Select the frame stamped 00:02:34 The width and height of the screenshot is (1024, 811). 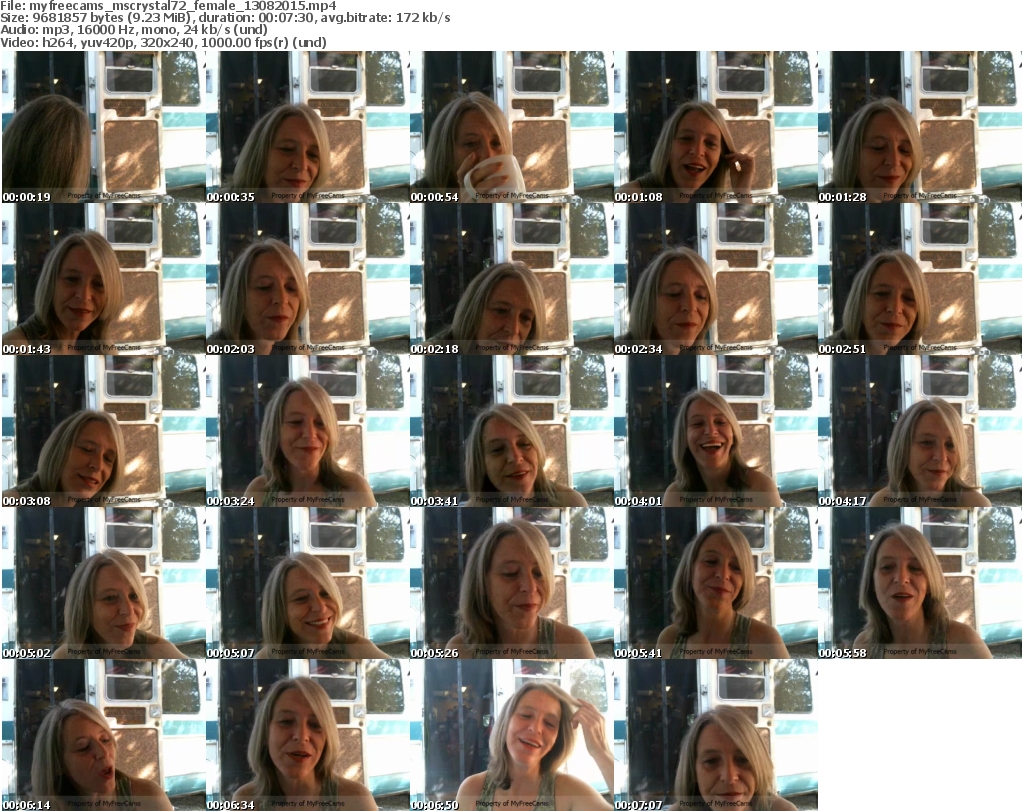(x=716, y=279)
